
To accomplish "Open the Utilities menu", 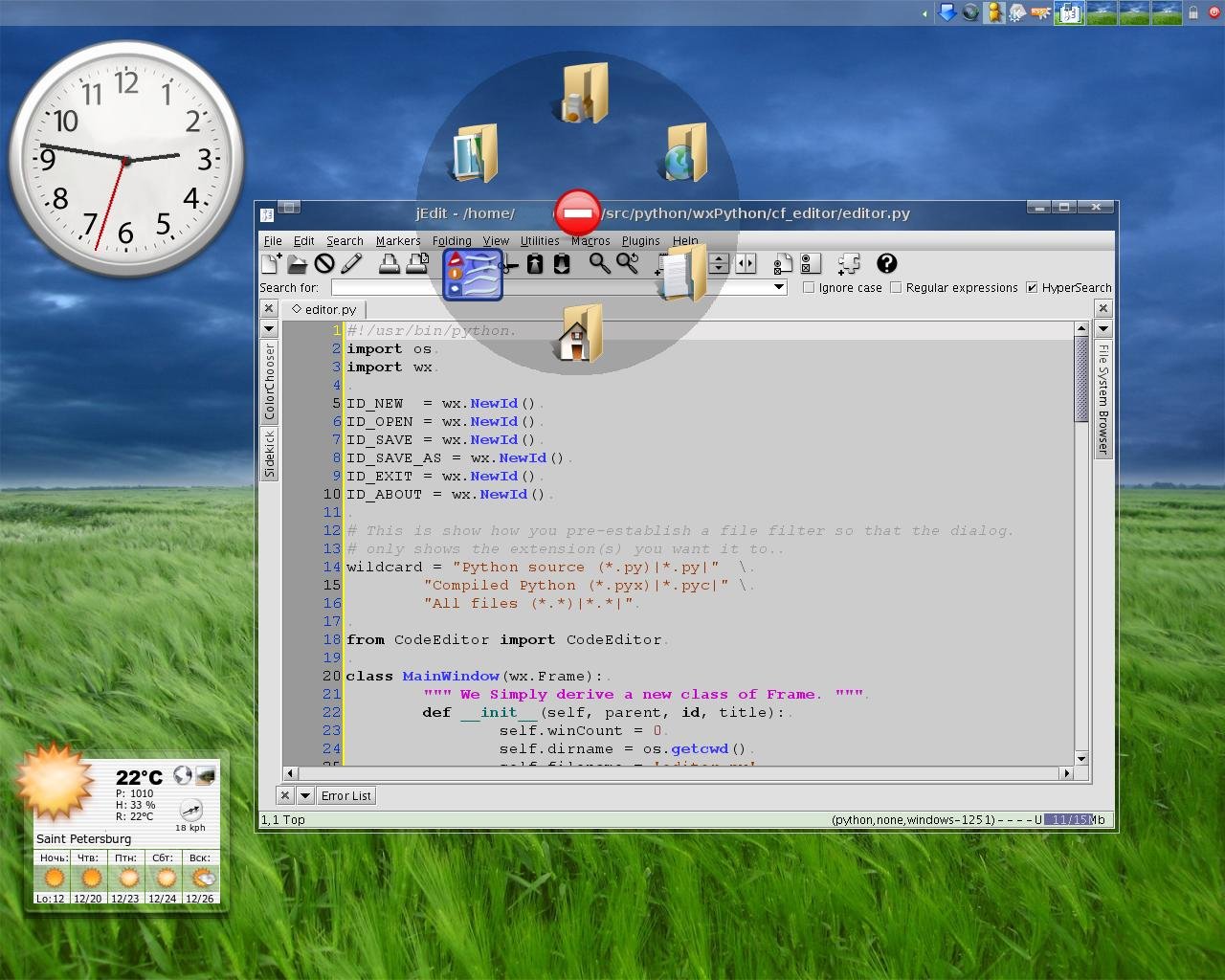I will [x=540, y=241].
